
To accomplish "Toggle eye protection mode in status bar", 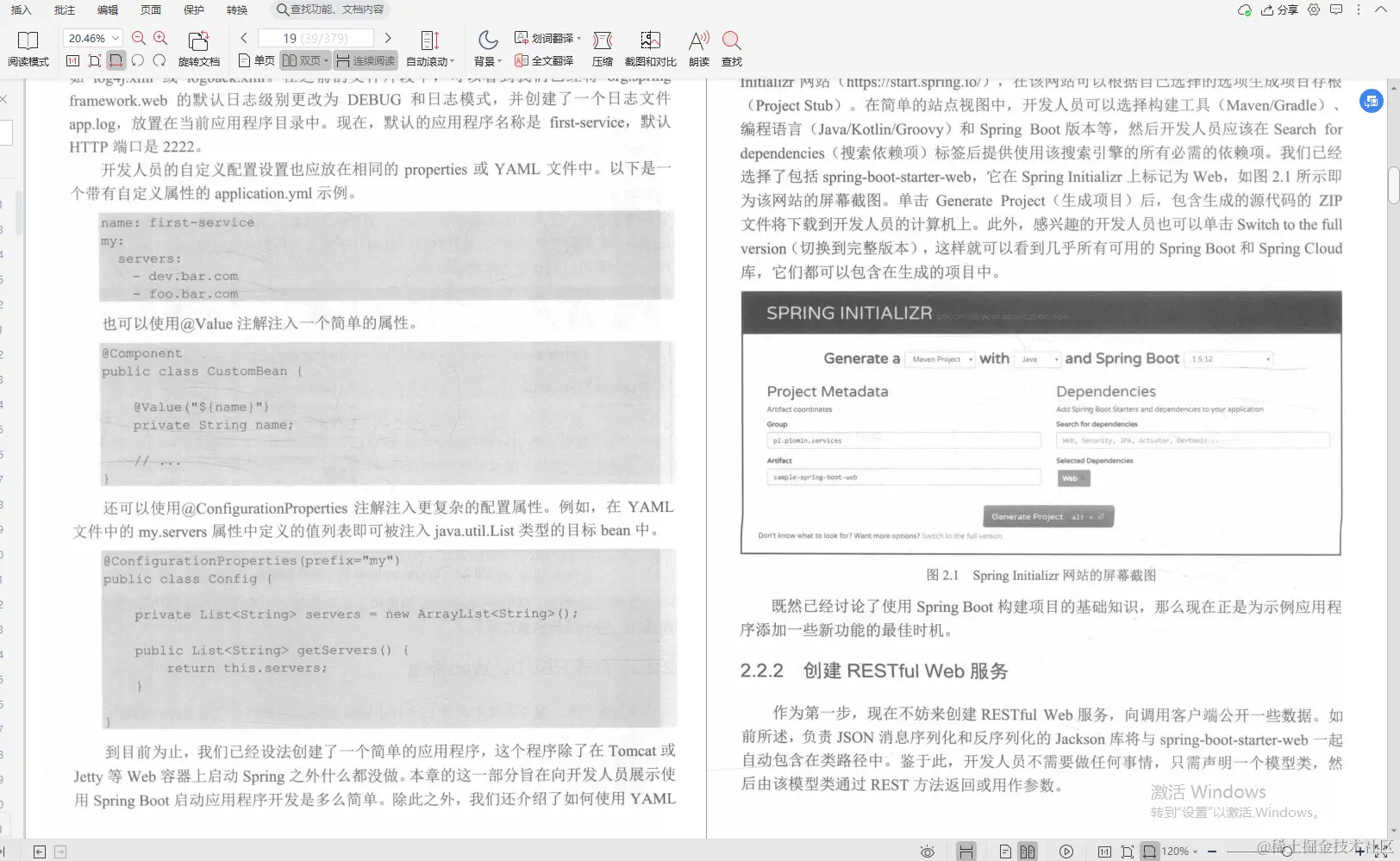I will tap(928, 852).
